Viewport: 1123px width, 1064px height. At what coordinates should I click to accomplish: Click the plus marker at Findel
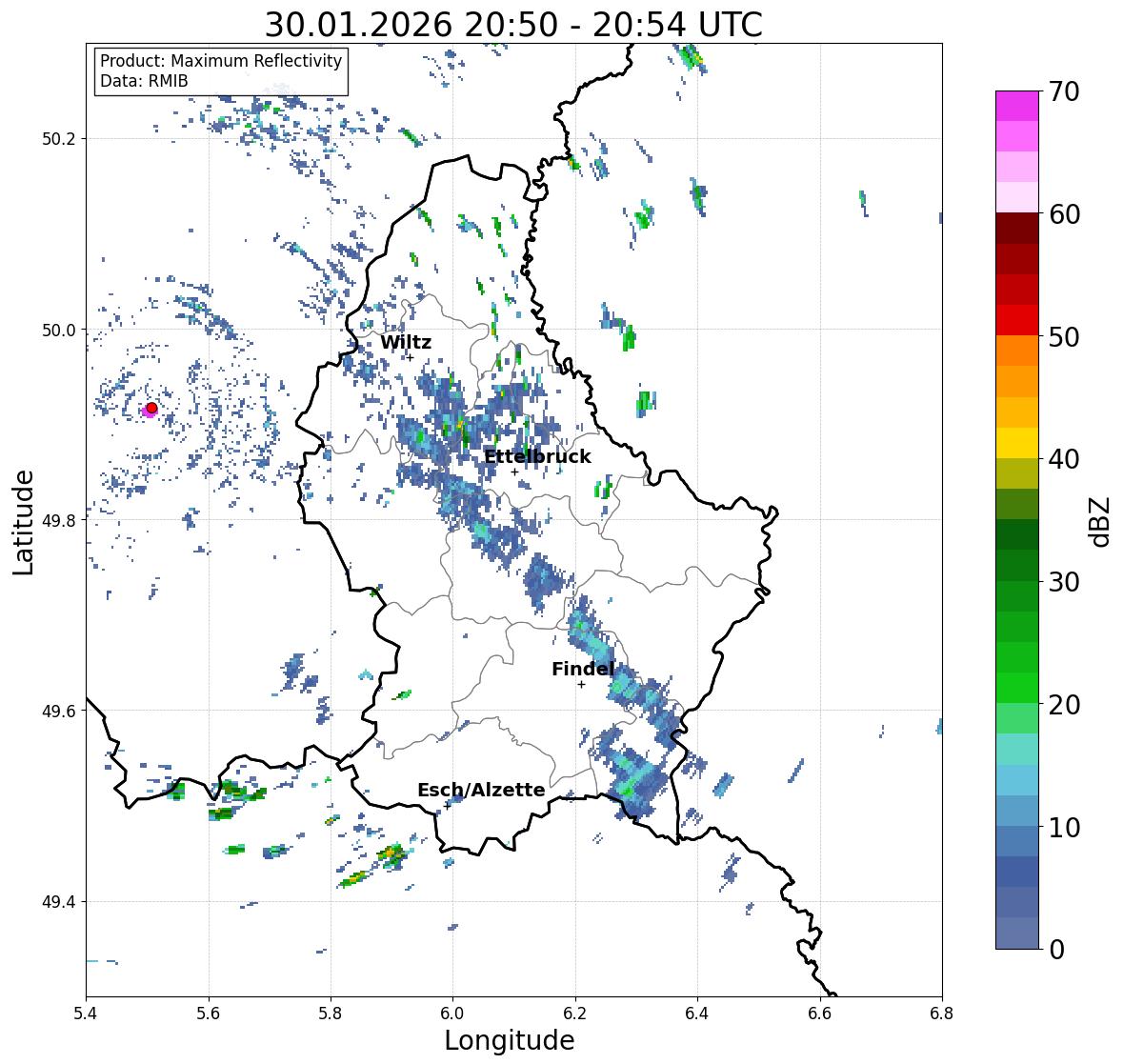(x=582, y=685)
